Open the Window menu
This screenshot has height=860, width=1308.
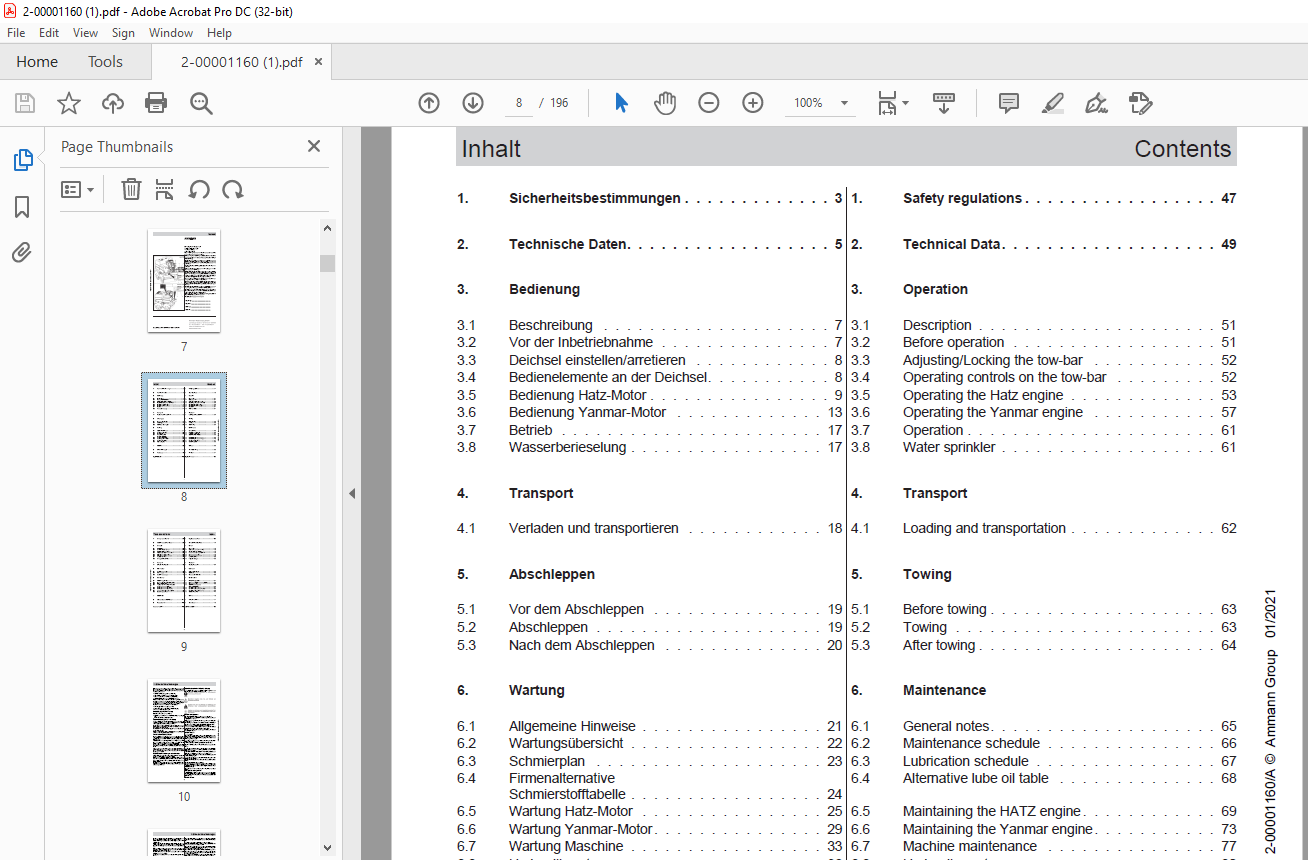tap(171, 33)
